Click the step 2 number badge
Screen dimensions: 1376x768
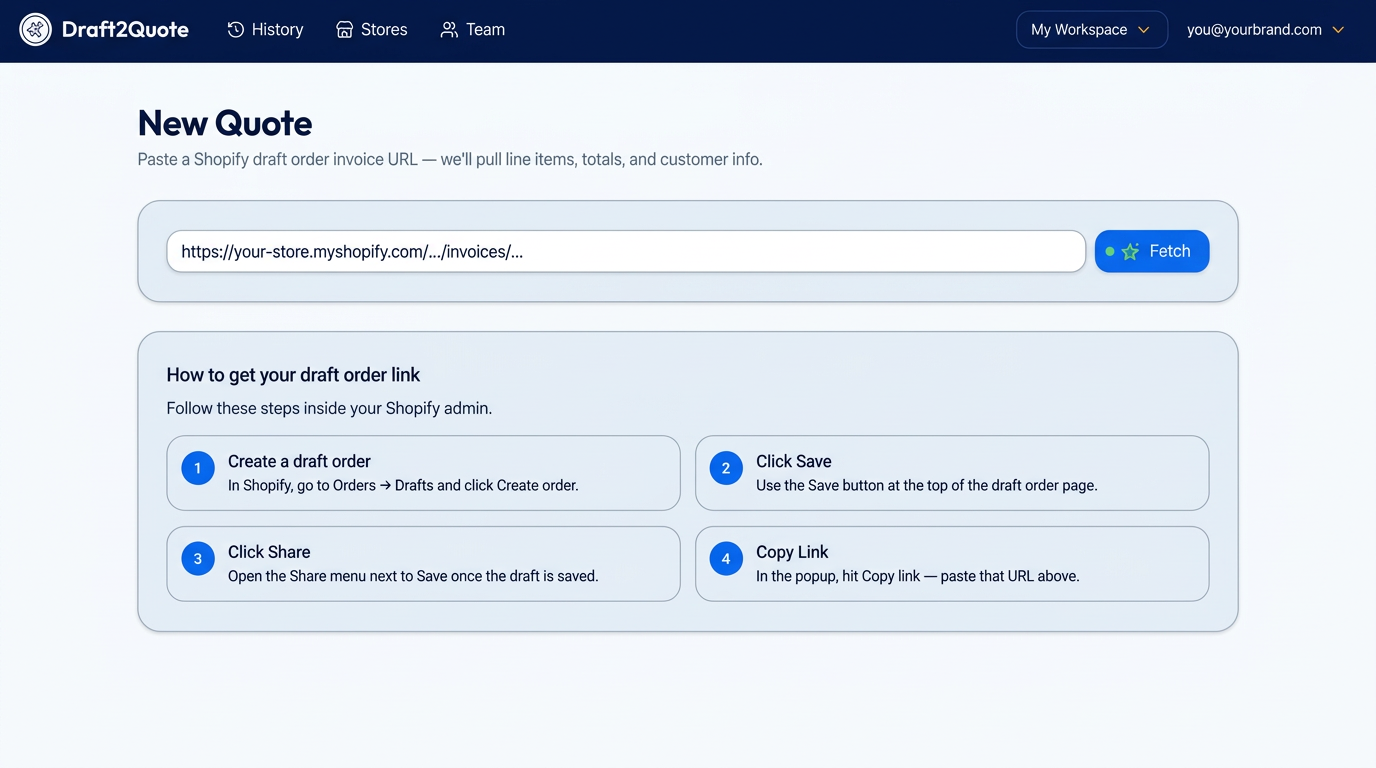pyautogui.click(x=726, y=468)
